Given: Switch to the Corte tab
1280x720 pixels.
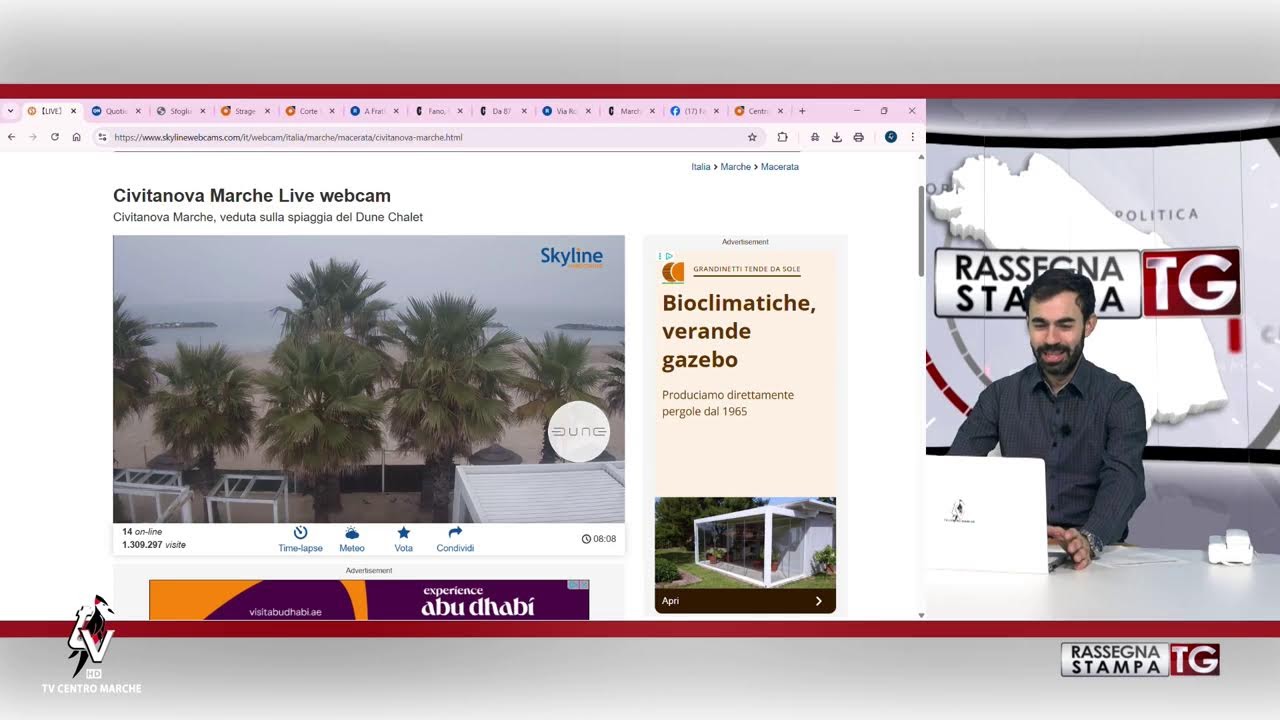Looking at the screenshot, I should [x=309, y=111].
